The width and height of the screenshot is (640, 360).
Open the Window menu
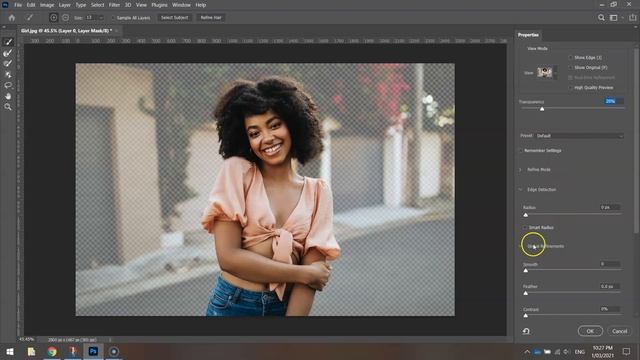tap(181, 5)
